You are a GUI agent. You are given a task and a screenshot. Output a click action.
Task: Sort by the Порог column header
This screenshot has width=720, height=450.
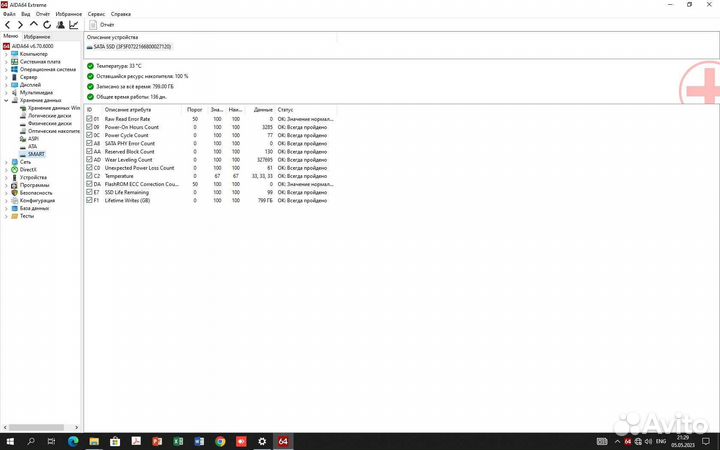coord(194,110)
